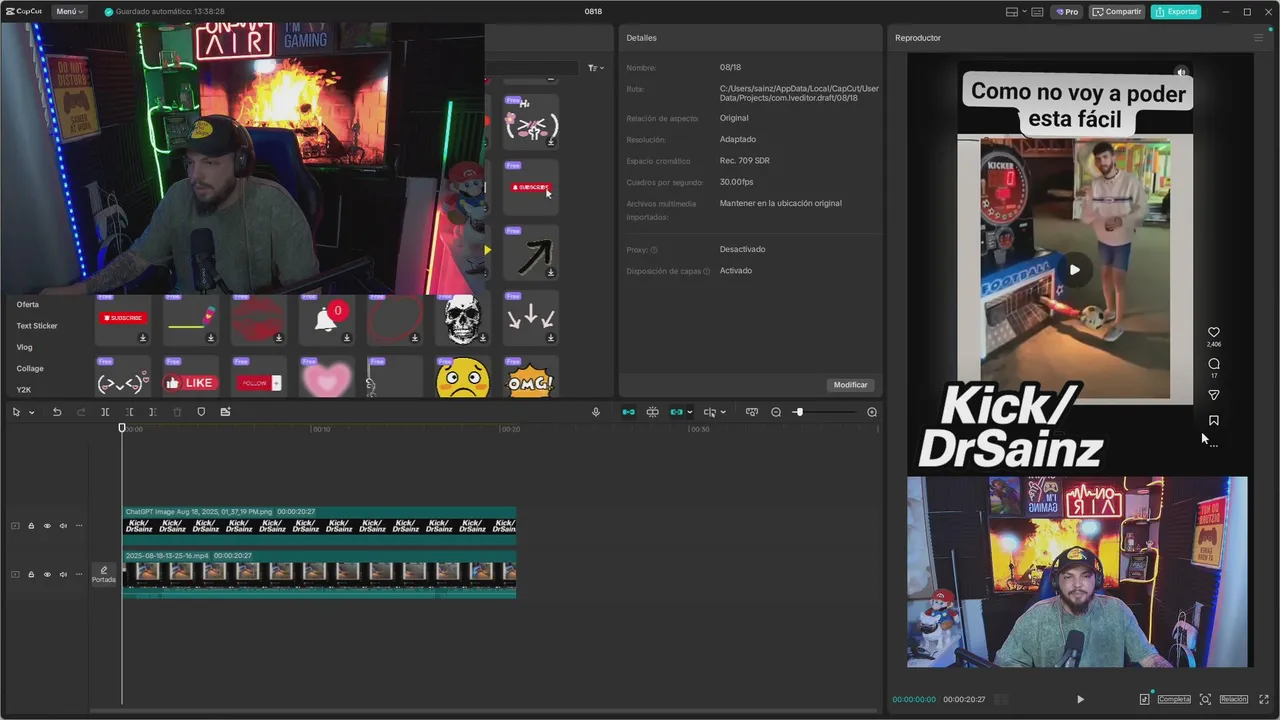Click the Compartir button

coord(1117,12)
